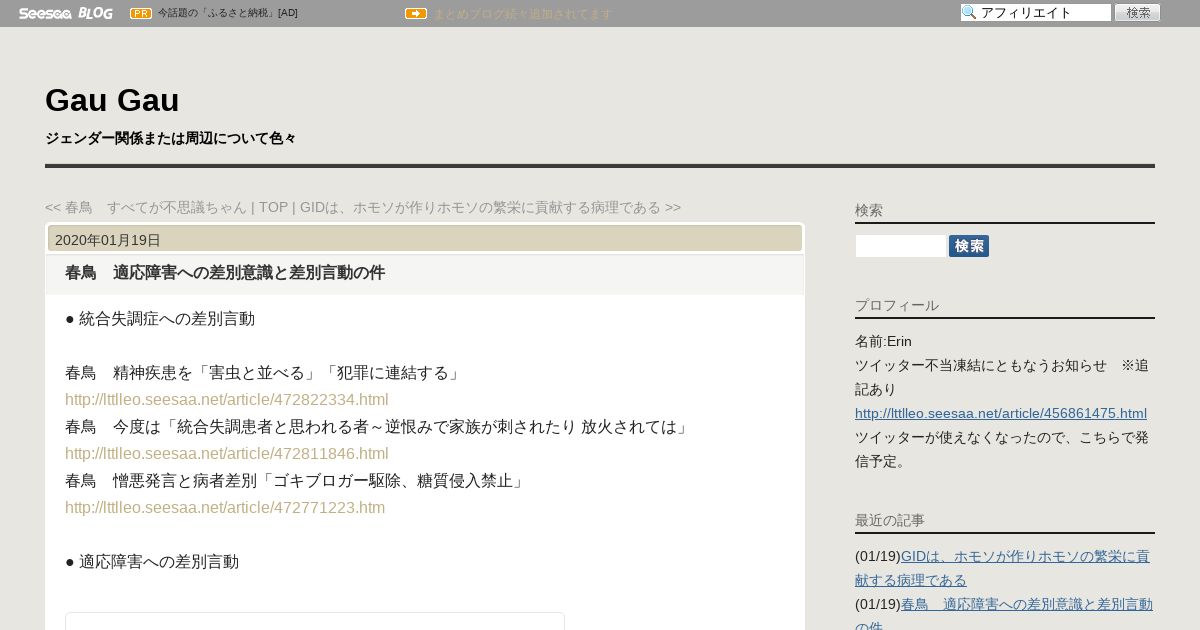This screenshot has height=630, width=1200.
Task: Click the line 春鳥 今度は「統合失調患者と思われる者
Action: pyautogui.click(x=379, y=427)
